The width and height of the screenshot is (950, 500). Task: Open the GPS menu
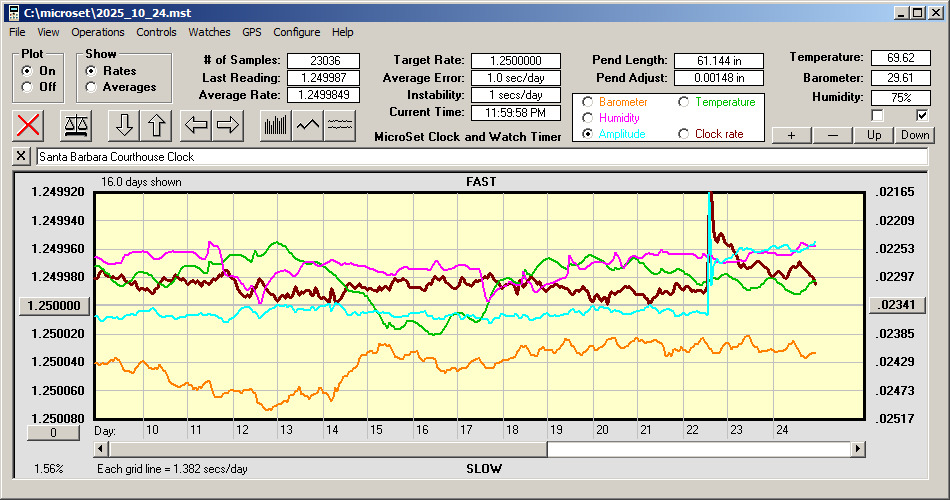click(x=252, y=32)
